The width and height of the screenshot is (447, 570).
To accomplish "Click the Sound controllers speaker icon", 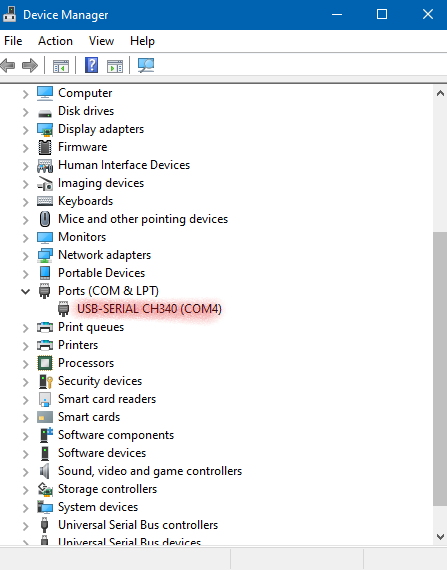I will click(x=44, y=471).
